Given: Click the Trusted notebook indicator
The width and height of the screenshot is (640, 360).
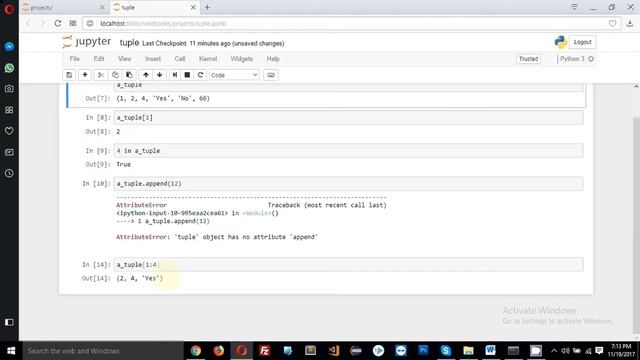Looking at the screenshot, I should coord(529,59).
